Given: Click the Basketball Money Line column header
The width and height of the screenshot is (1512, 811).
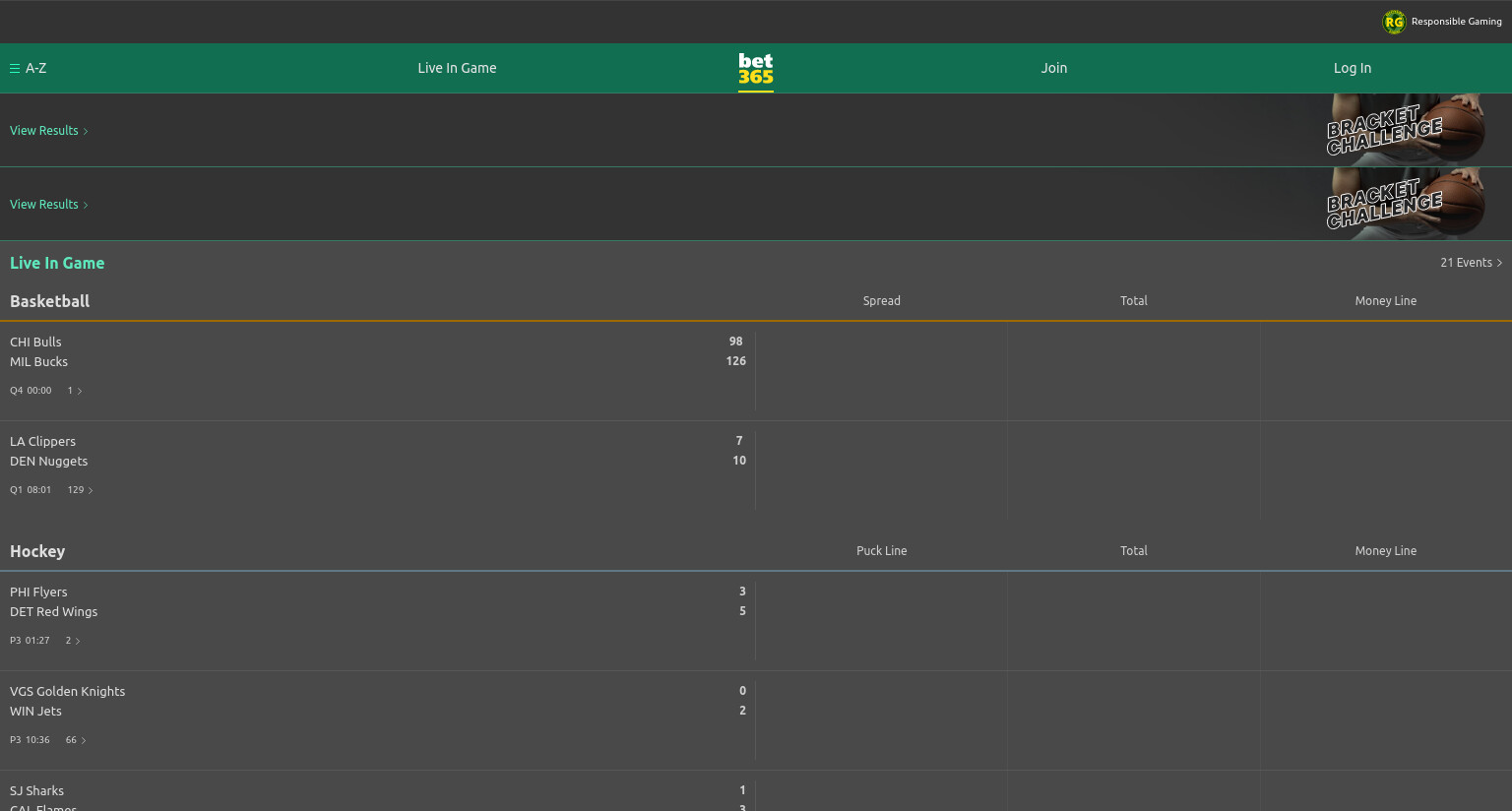Looking at the screenshot, I should coord(1386,301).
